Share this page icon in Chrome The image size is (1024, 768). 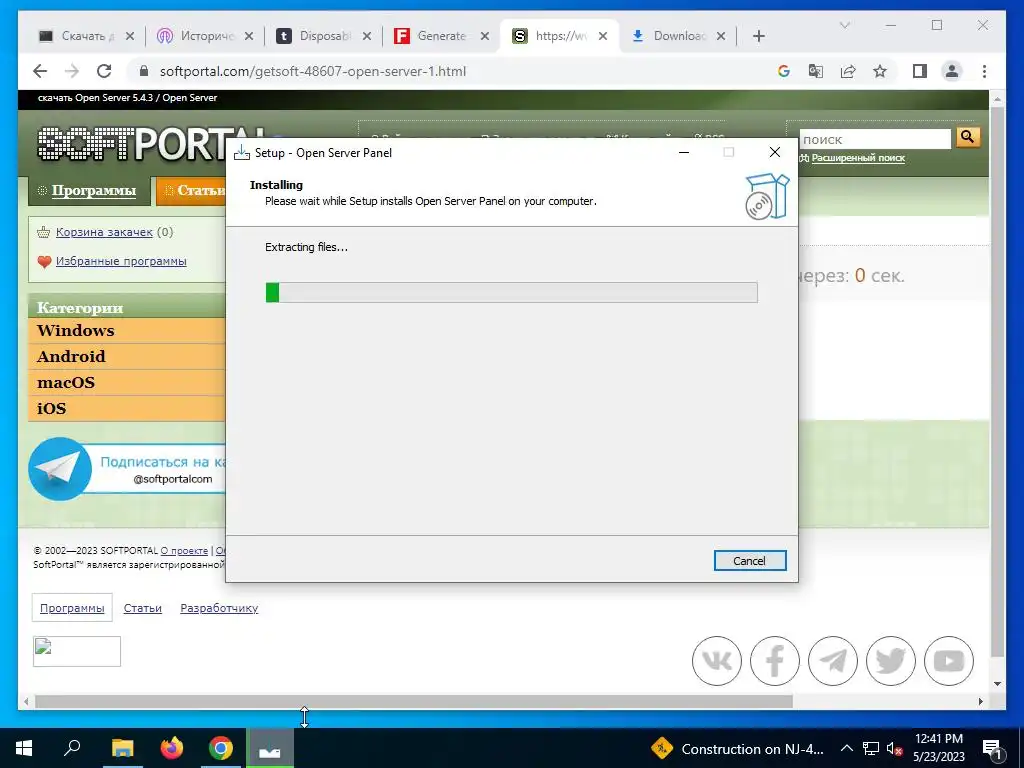(x=848, y=71)
